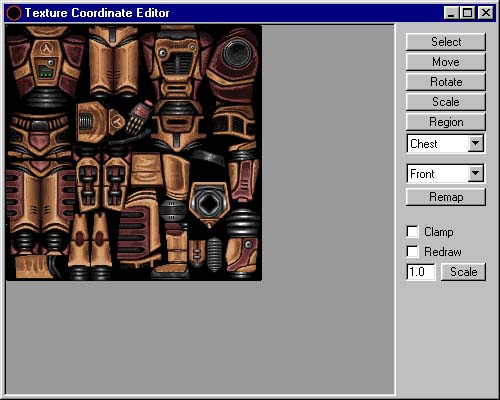Maximize the Texture Coordinate Editor window

click(468, 13)
